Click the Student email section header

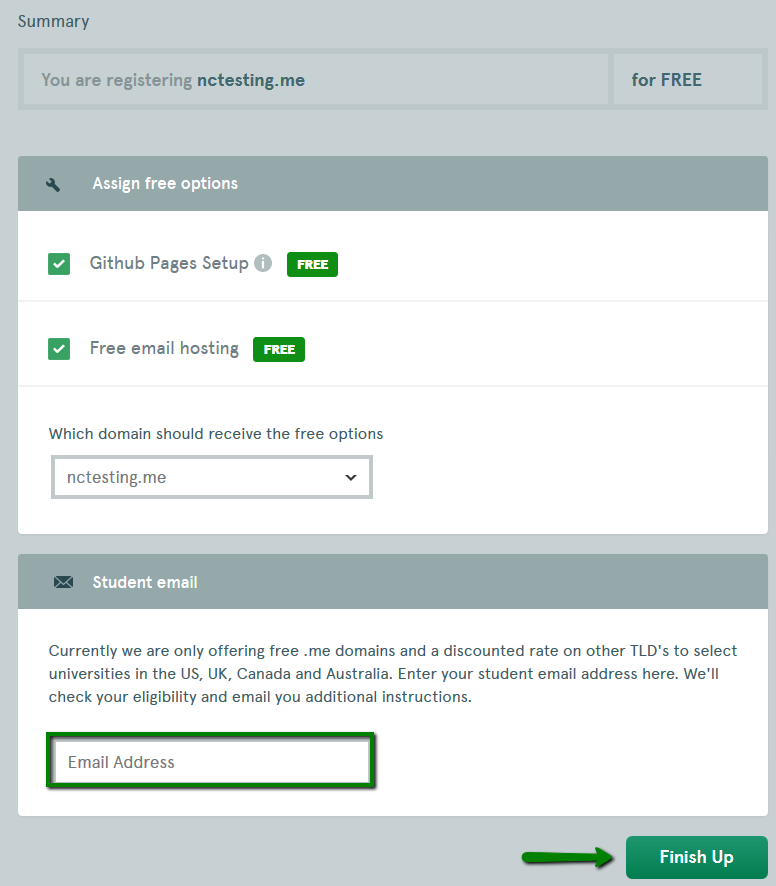(393, 581)
